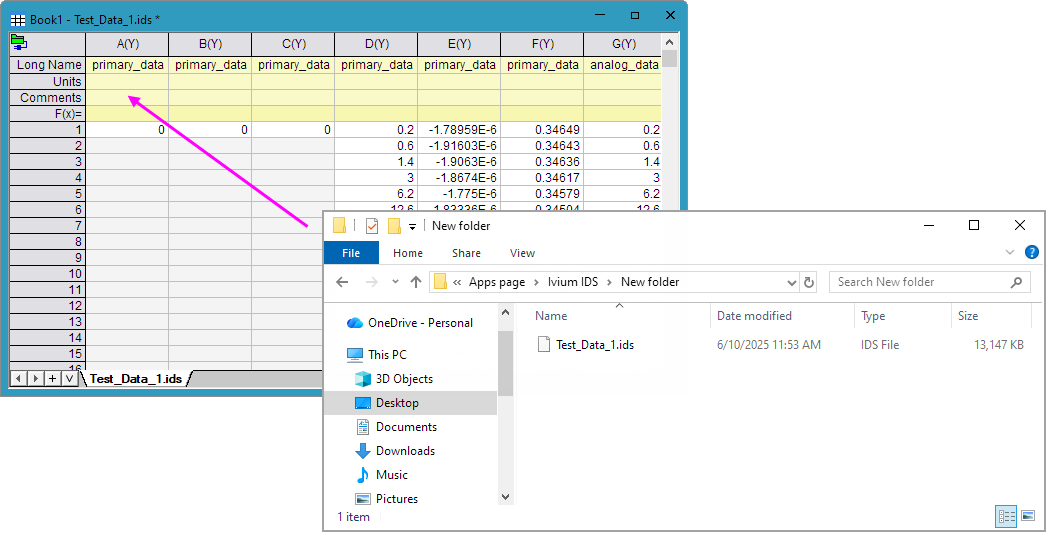This screenshot has height=534, width=1048.
Task: Go up one folder level with the up arrow
Action: click(x=416, y=282)
